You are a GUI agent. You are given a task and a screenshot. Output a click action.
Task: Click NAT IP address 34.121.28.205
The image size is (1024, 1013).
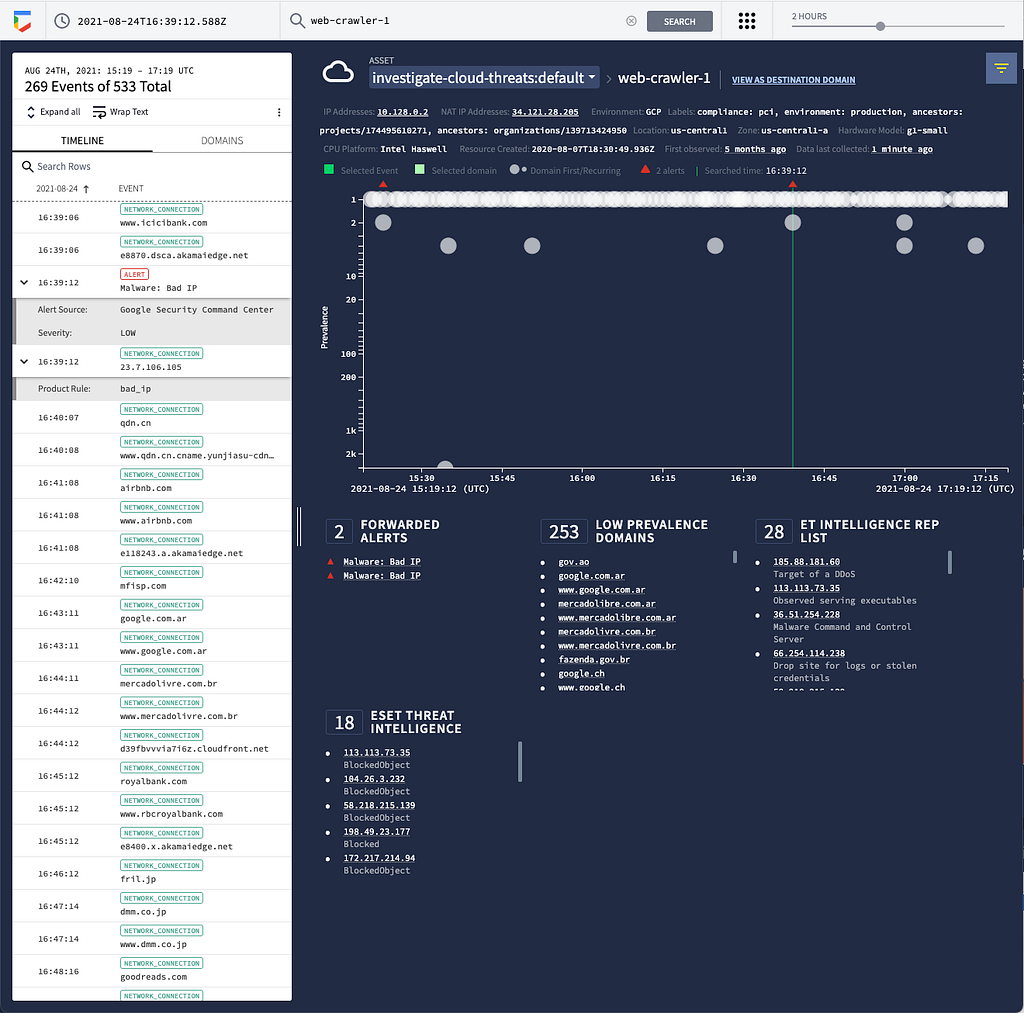[545, 112]
